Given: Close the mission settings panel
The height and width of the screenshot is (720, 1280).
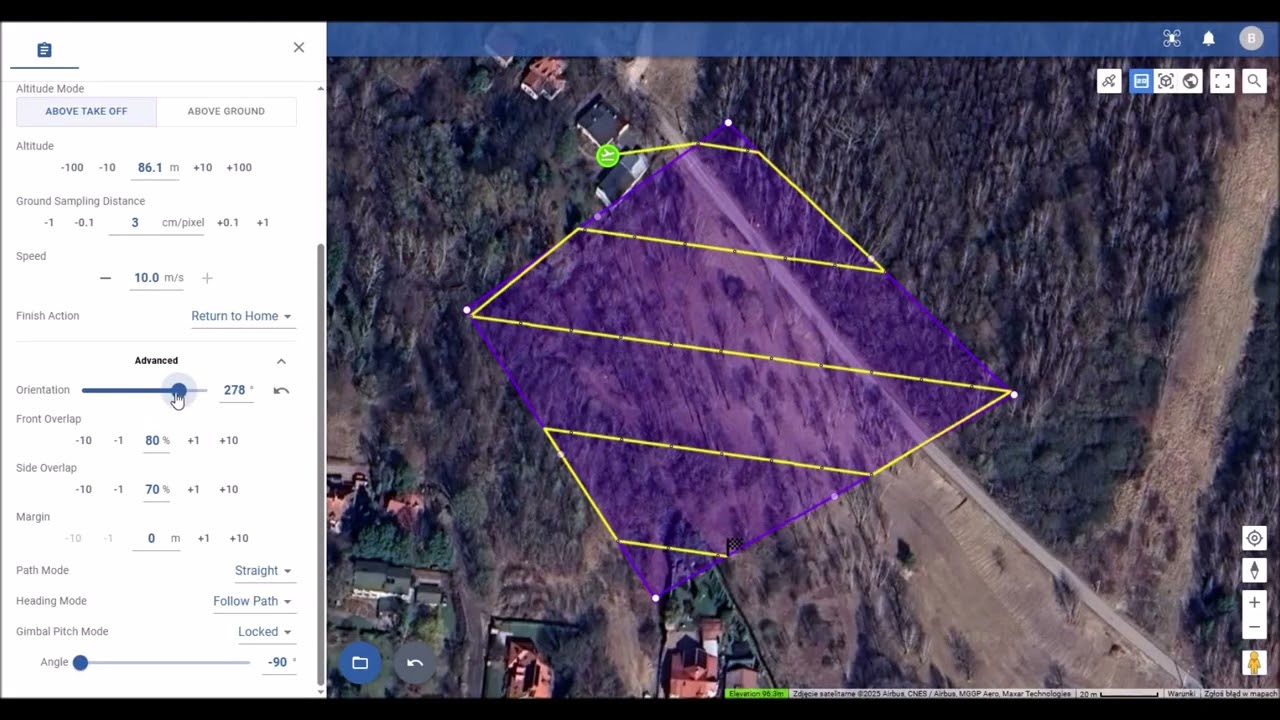Looking at the screenshot, I should (x=299, y=47).
